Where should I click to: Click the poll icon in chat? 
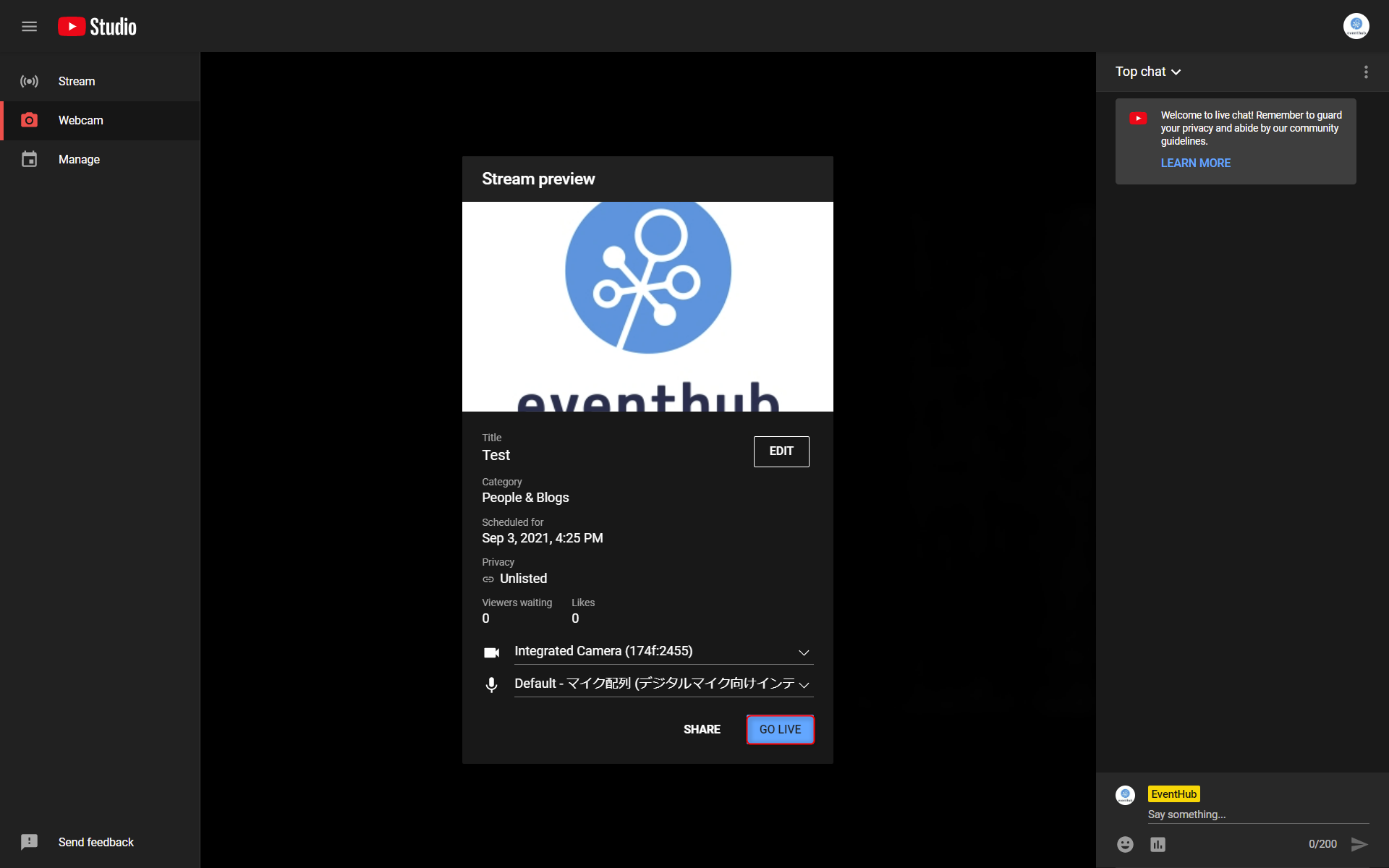[1157, 844]
